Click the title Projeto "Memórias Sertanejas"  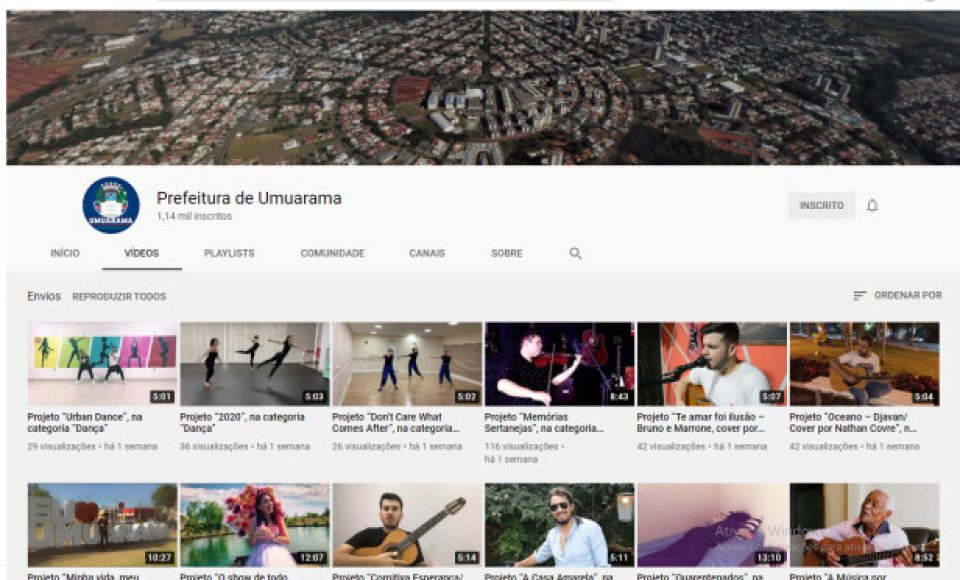[544, 423]
